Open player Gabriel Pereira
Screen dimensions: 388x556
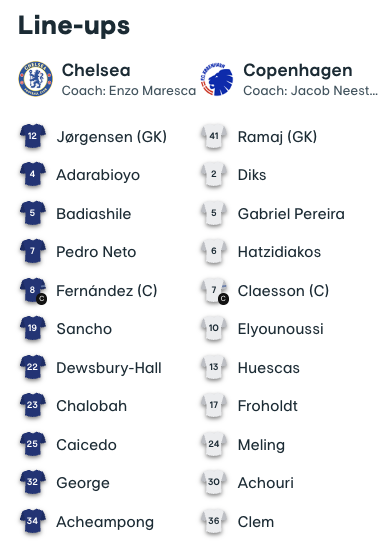point(291,214)
